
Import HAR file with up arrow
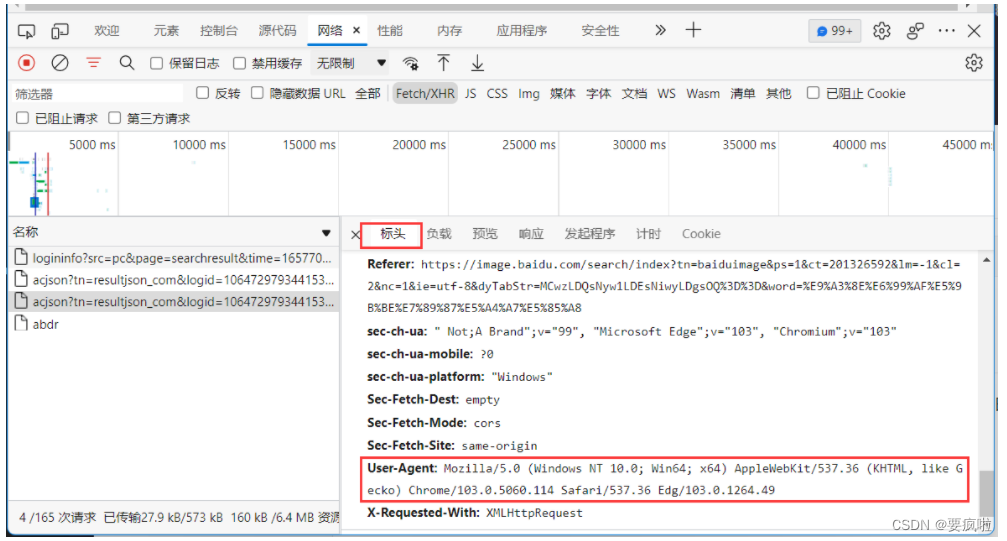pos(443,62)
